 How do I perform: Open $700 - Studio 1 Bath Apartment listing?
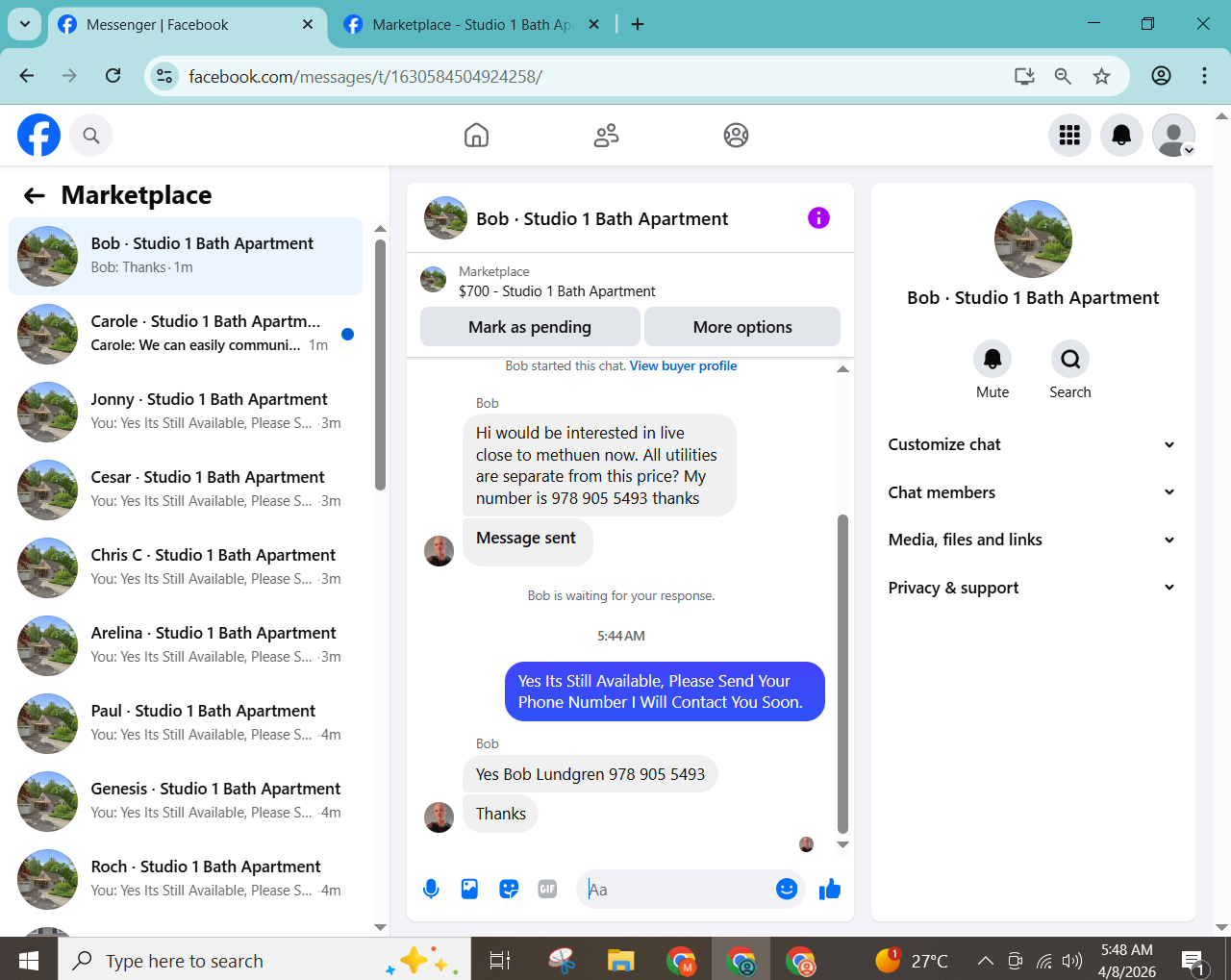coord(557,291)
